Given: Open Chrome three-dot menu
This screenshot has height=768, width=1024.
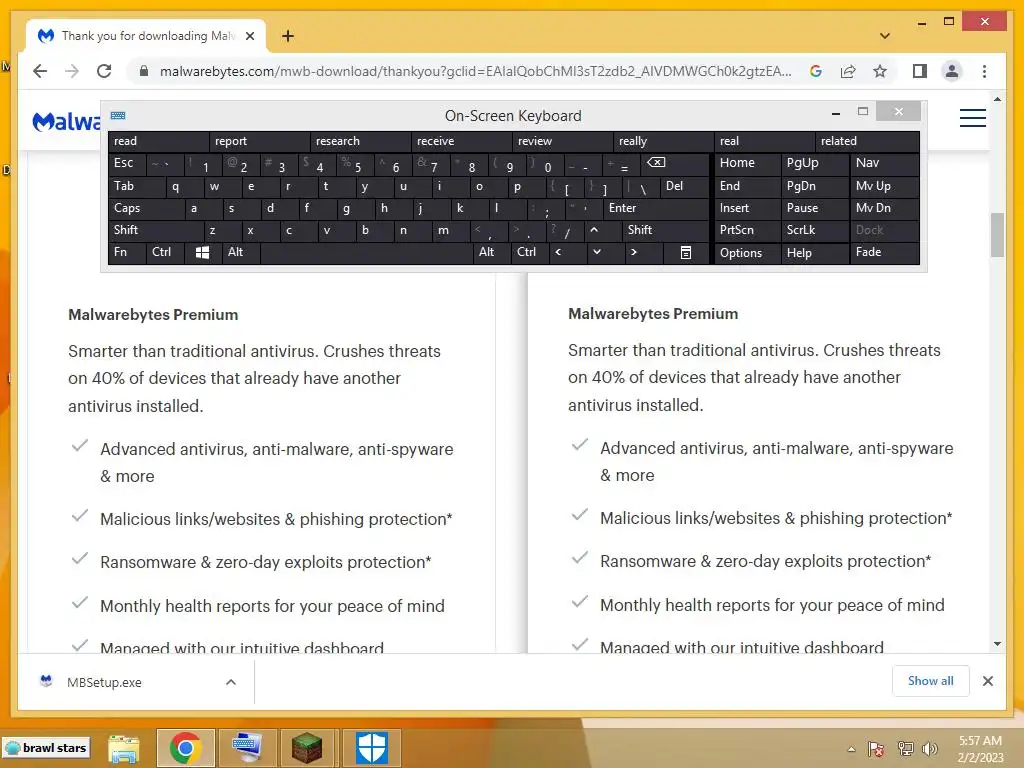Looking at the screenshot, I should coord(984,71).
